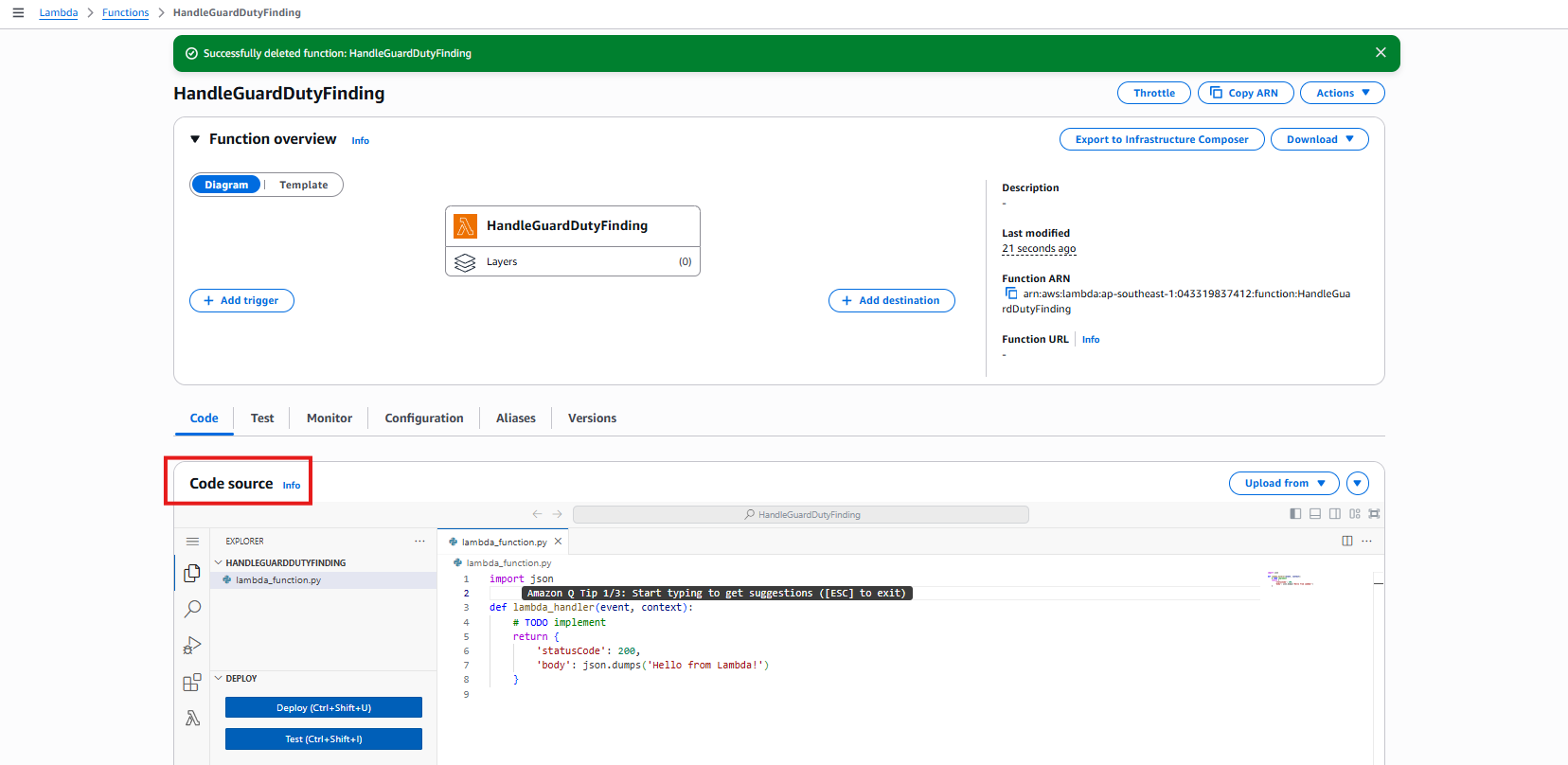Open the Test tab
The width and height of the screenshot is (1568, 765).
(x=262, y=418)
